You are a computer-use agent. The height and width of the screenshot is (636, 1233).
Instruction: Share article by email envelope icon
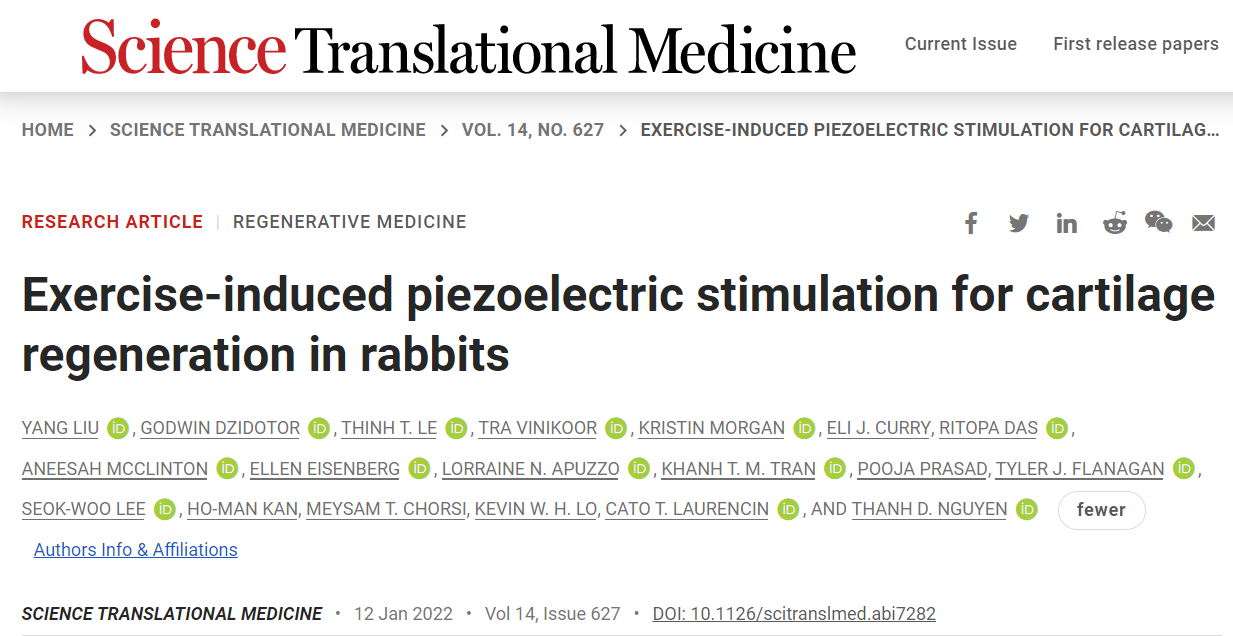pyautogui.click(x=1203, y=223)
